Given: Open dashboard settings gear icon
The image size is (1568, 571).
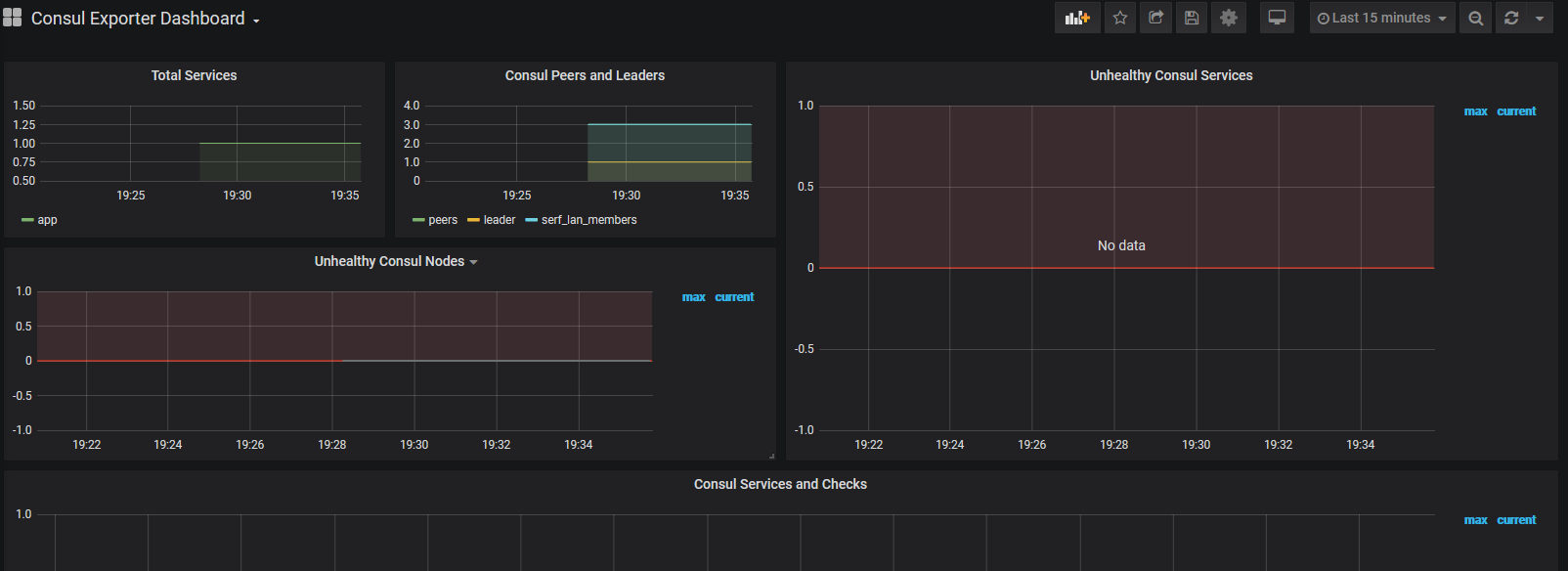Looking at the screenshot, I should tap(1229, 18).
